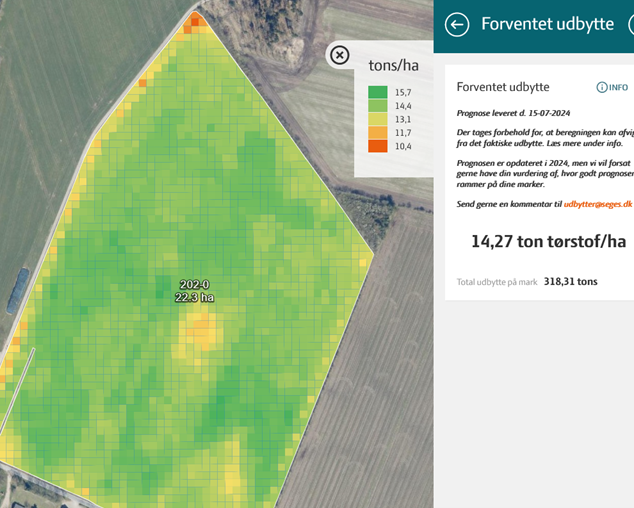Click the Forventet udbytte header title
Viewport: 634px width, 508px height.
click(x=547, y=24)
